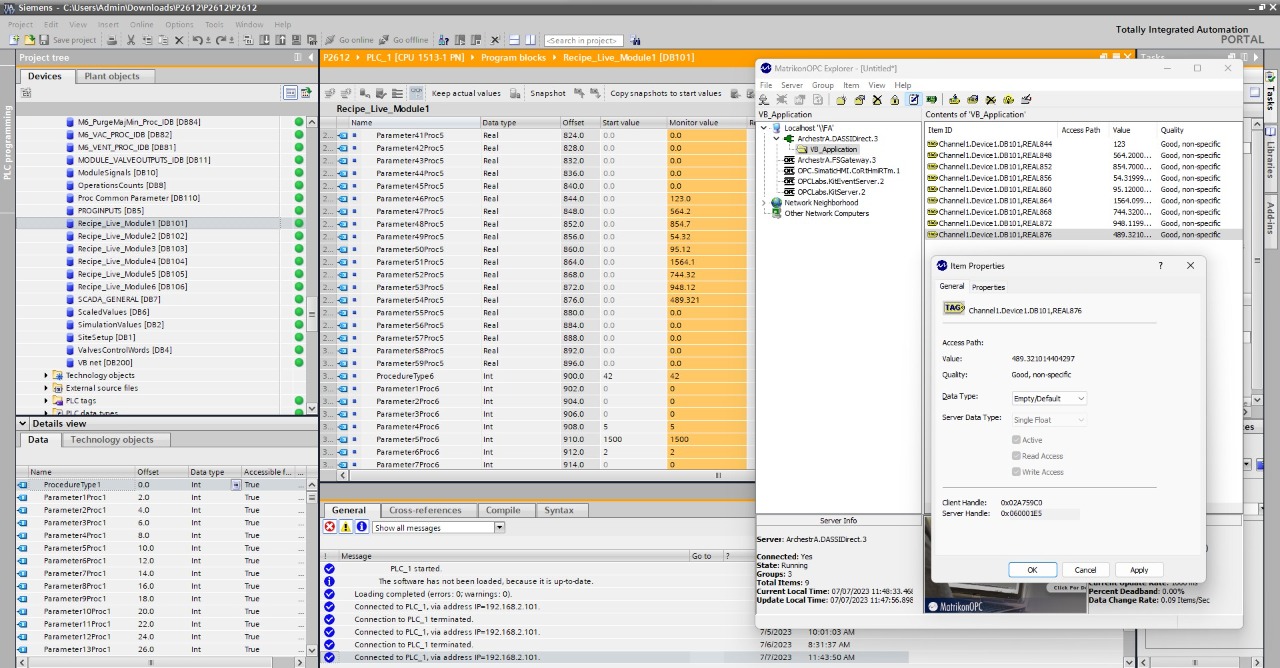Click the Parameter53Proc5 row name

[410, 287]
